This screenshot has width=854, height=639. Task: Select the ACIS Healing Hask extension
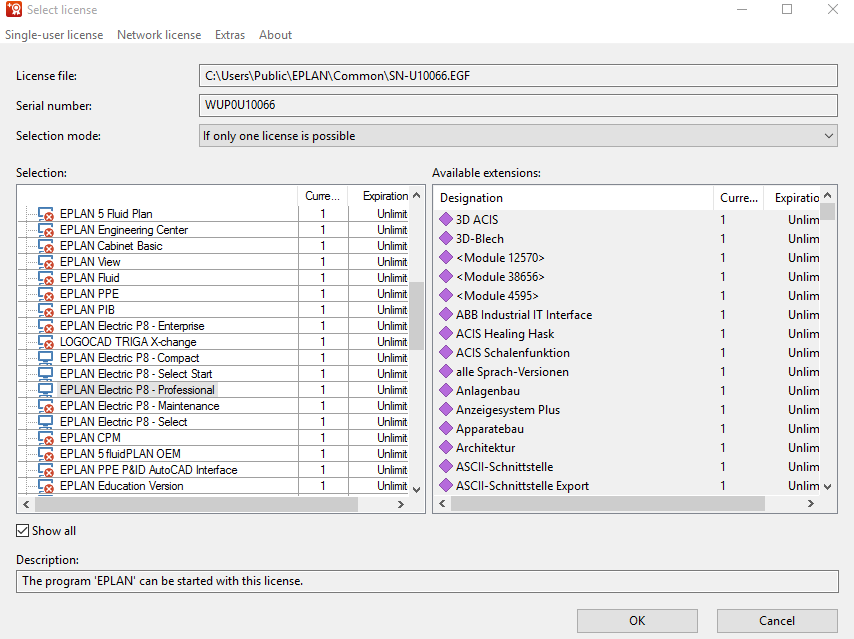505,333
